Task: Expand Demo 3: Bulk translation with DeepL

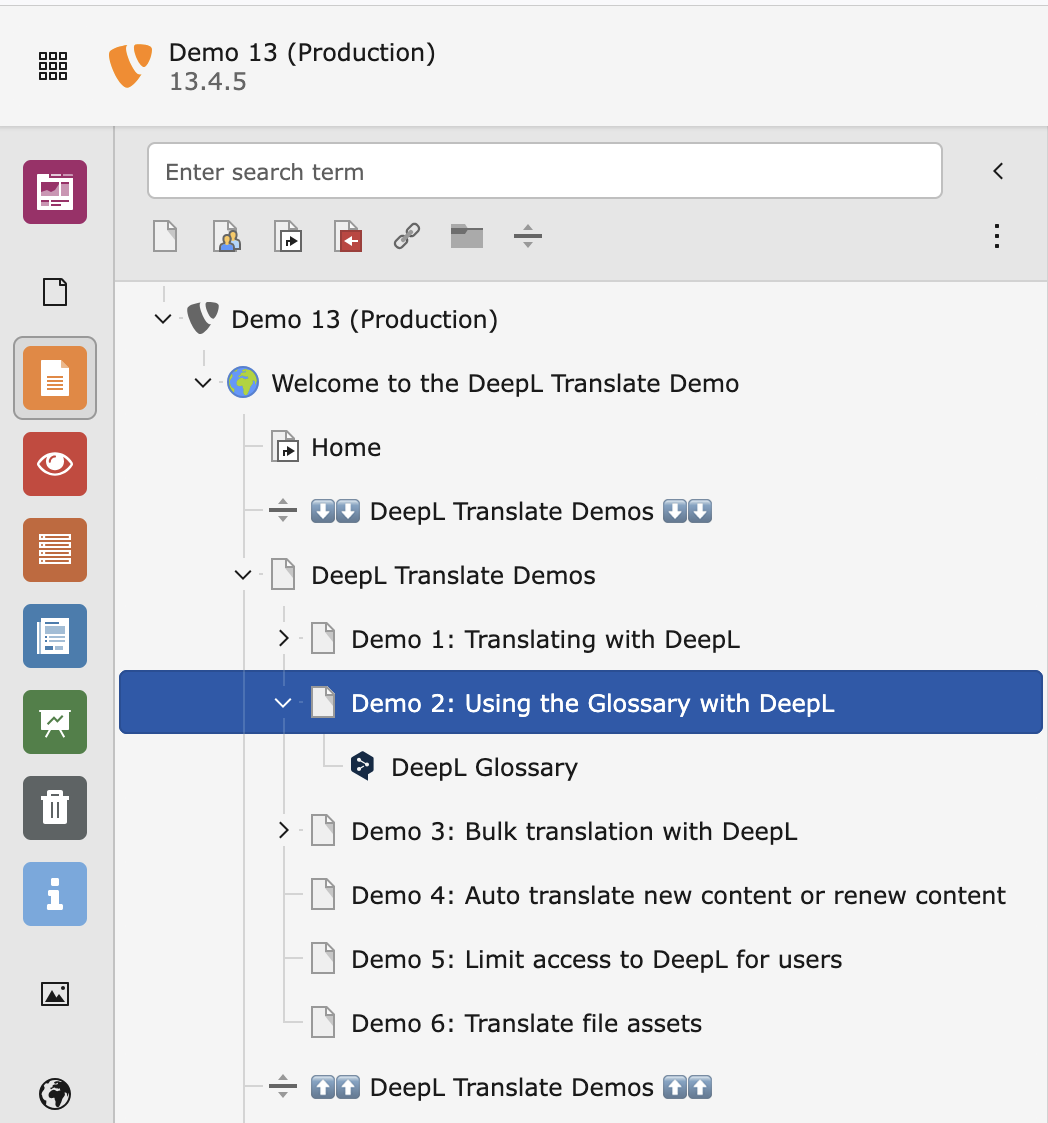Action: pyautogui.click(x=284, y=830)
